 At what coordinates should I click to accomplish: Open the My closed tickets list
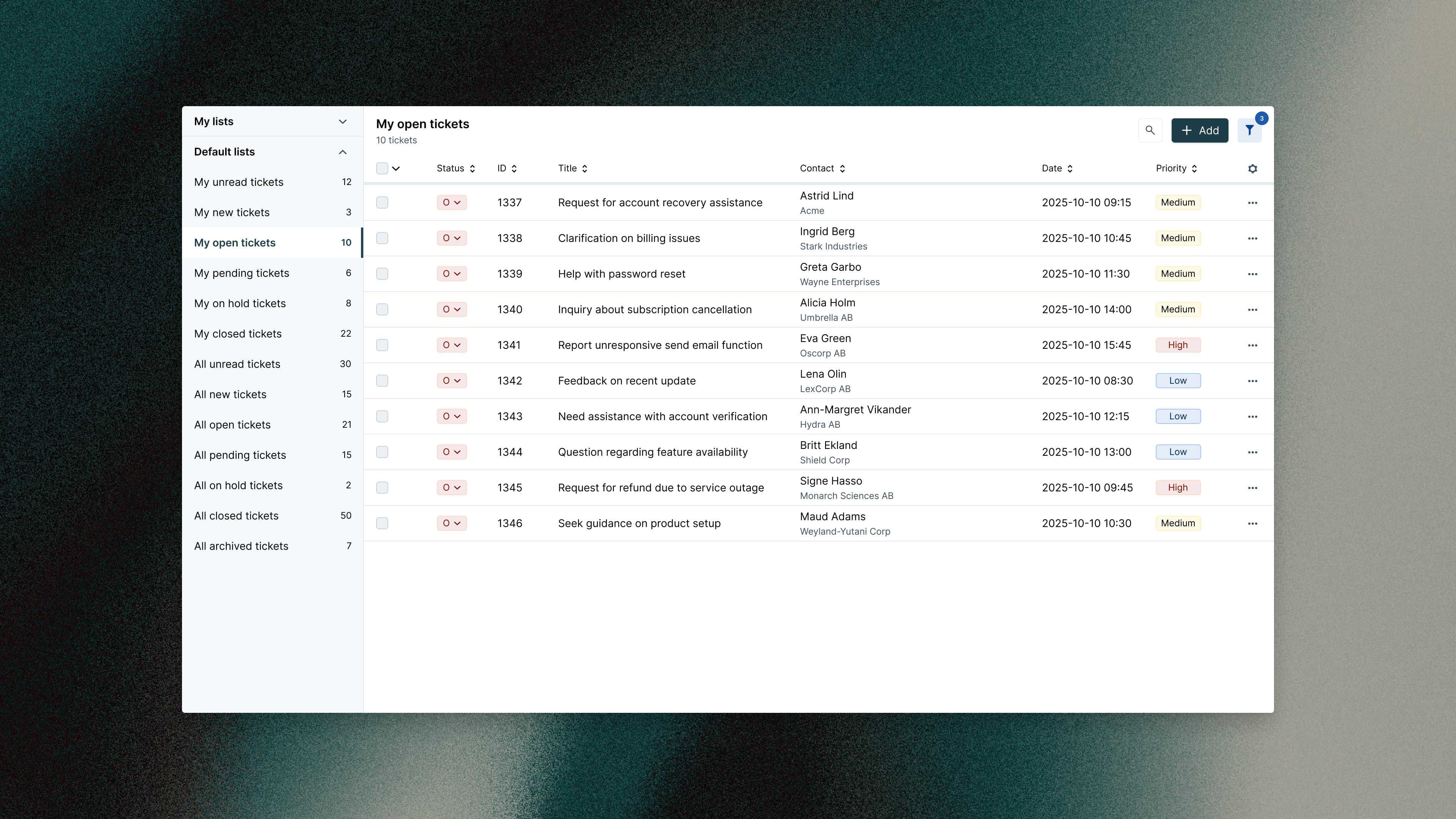(x=238, y=334)
